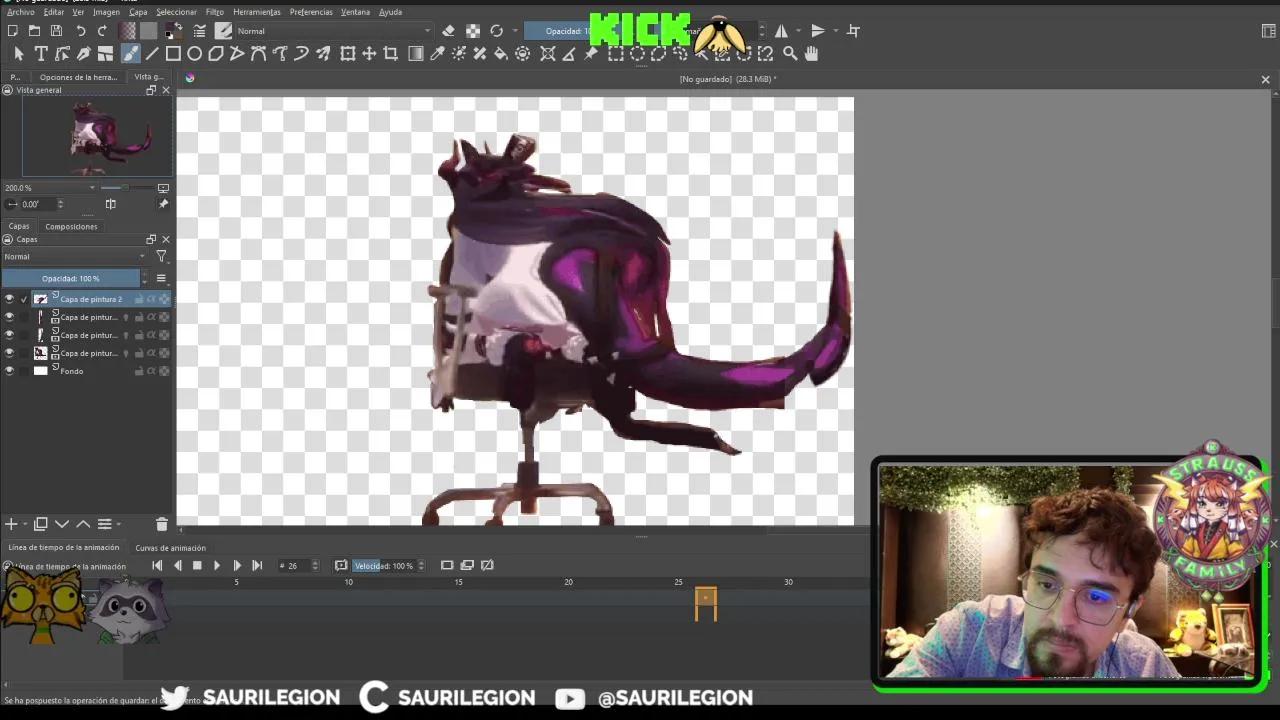Toggle lock on Capa de pintura 2
The image size is (1280, 720).
139,299
